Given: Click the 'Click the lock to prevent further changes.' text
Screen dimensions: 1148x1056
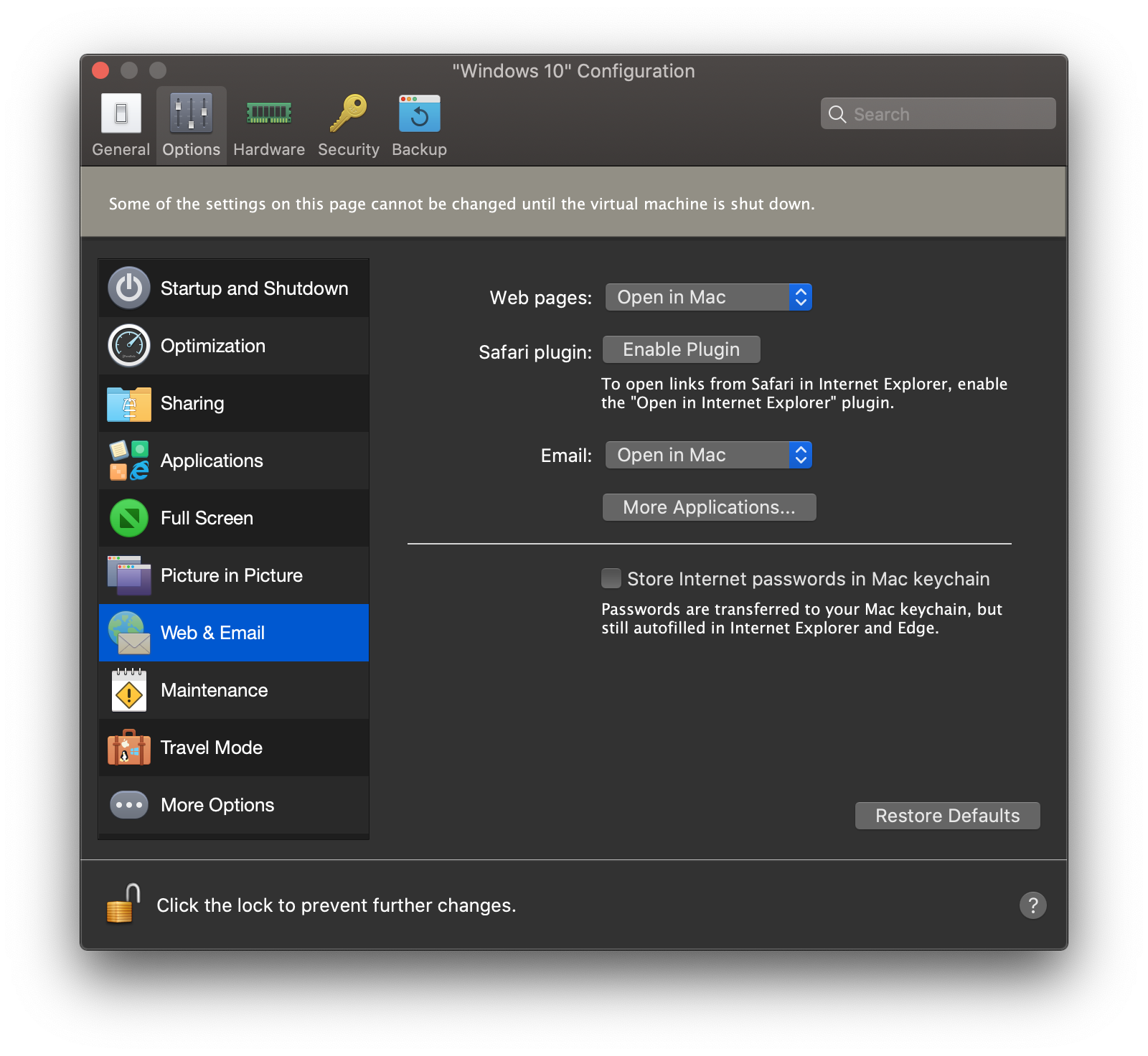Looking at the screenshot, I should [337, 905].
